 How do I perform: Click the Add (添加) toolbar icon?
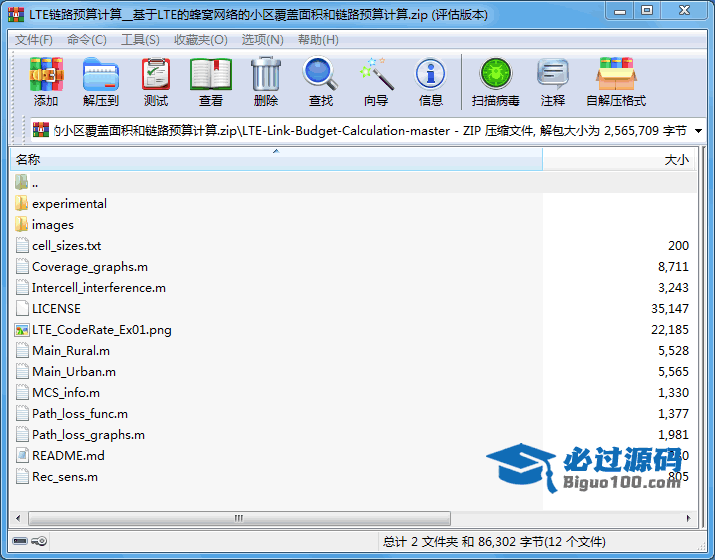(46, 74)
